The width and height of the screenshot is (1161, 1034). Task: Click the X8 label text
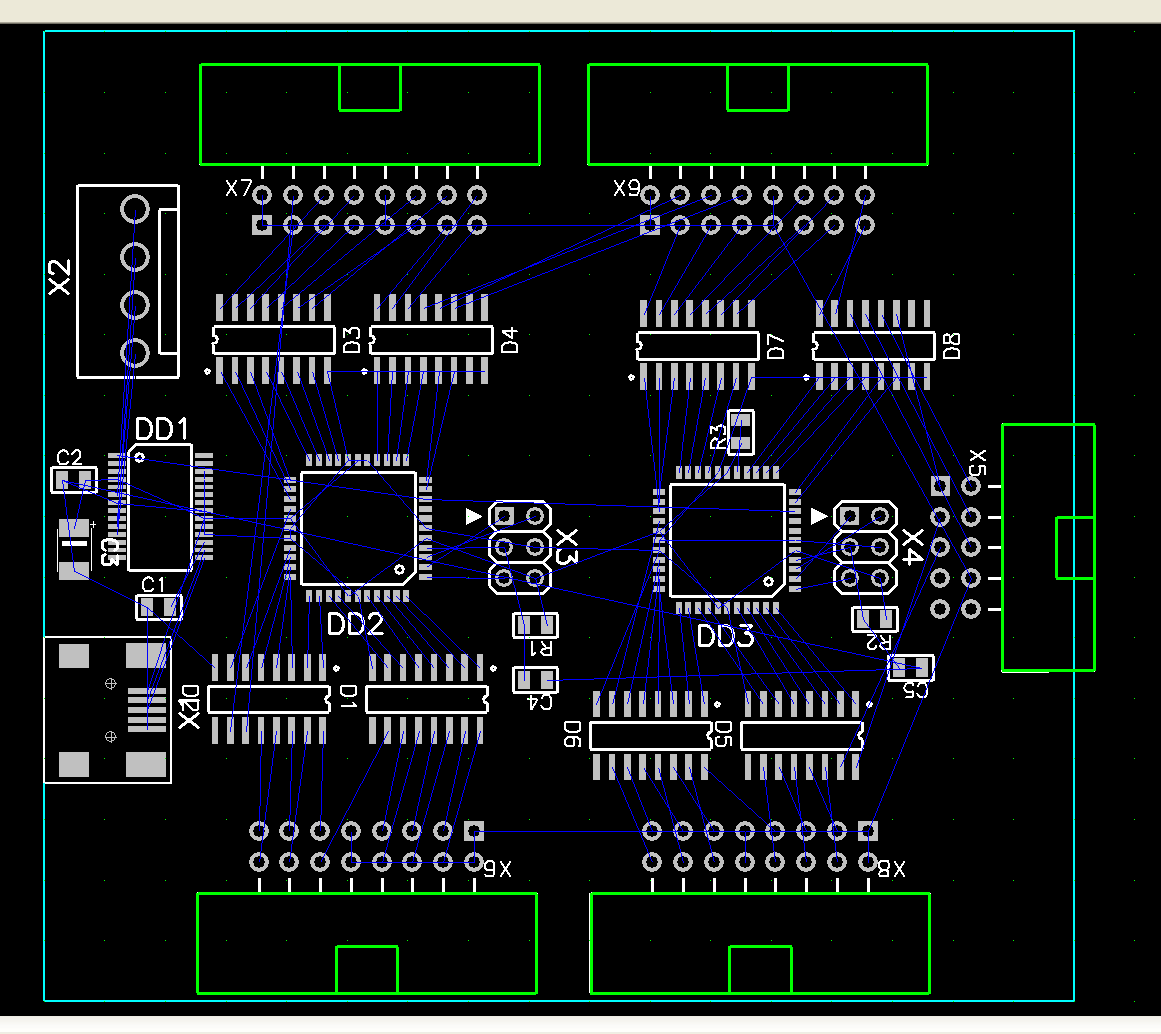click(x=892, y=868)
